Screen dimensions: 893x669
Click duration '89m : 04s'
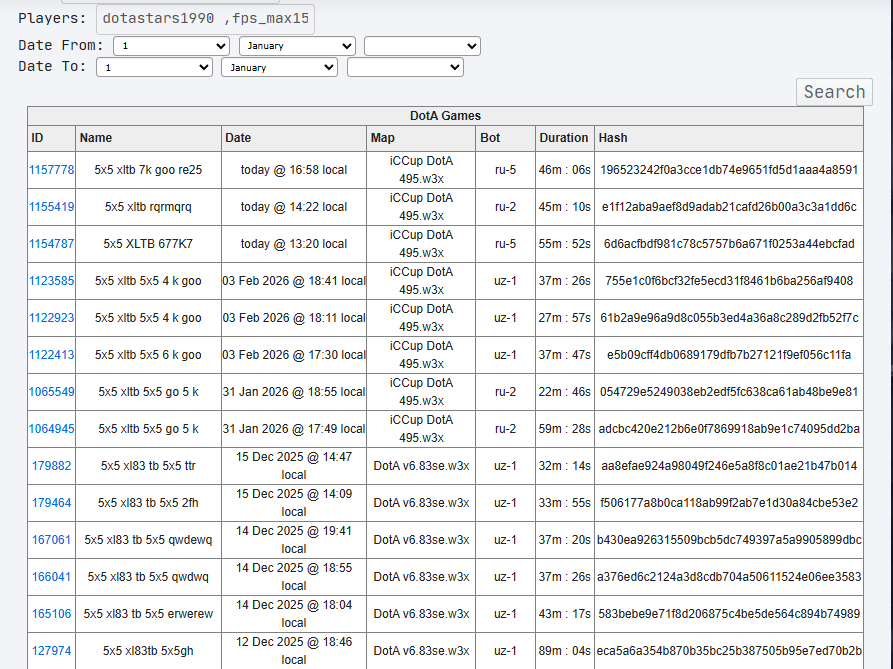point(564,651)
